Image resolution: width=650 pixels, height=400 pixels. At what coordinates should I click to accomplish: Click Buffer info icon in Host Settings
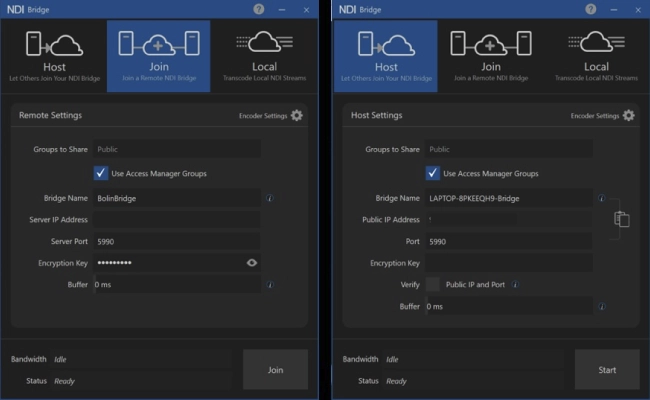click(601, 307)
